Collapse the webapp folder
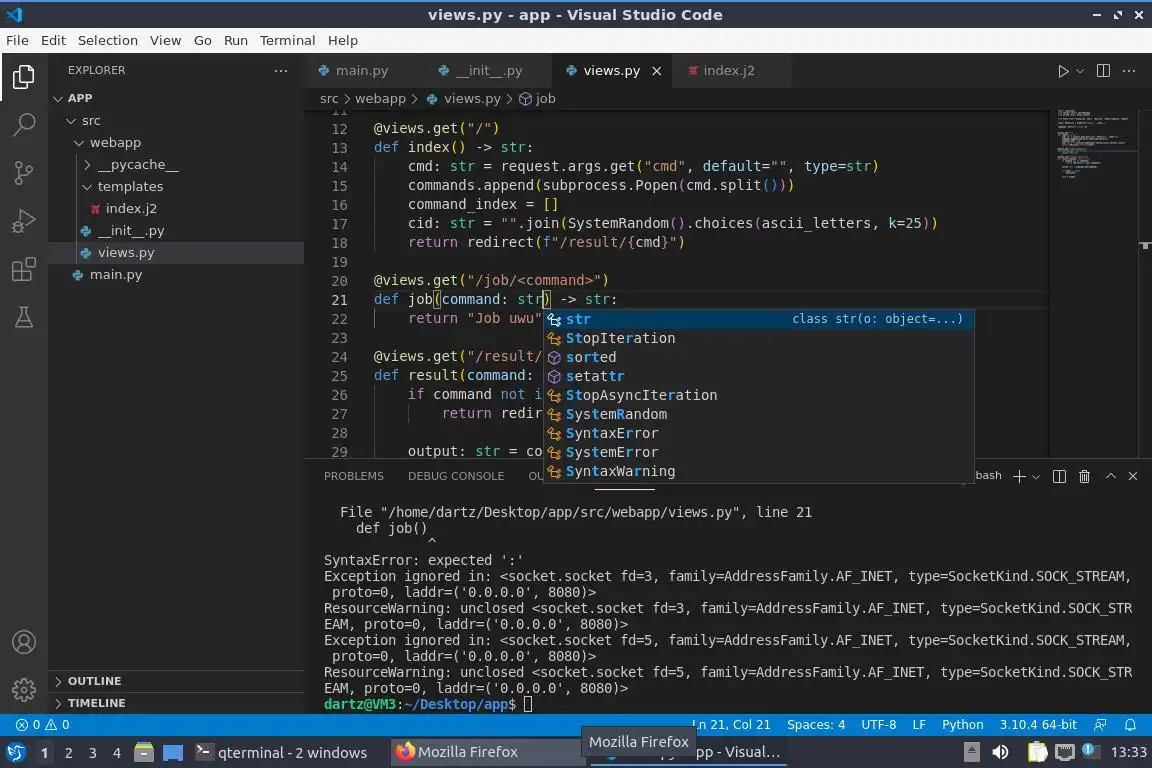 point(176,142)
